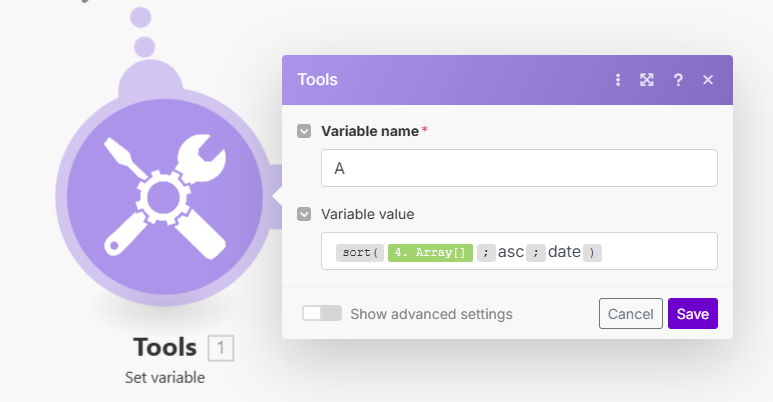The height and width of the screenshot is (402, 773).
Task: Expand the dialog to full screen
Action: pyautogui.click(x=647, y=80)
